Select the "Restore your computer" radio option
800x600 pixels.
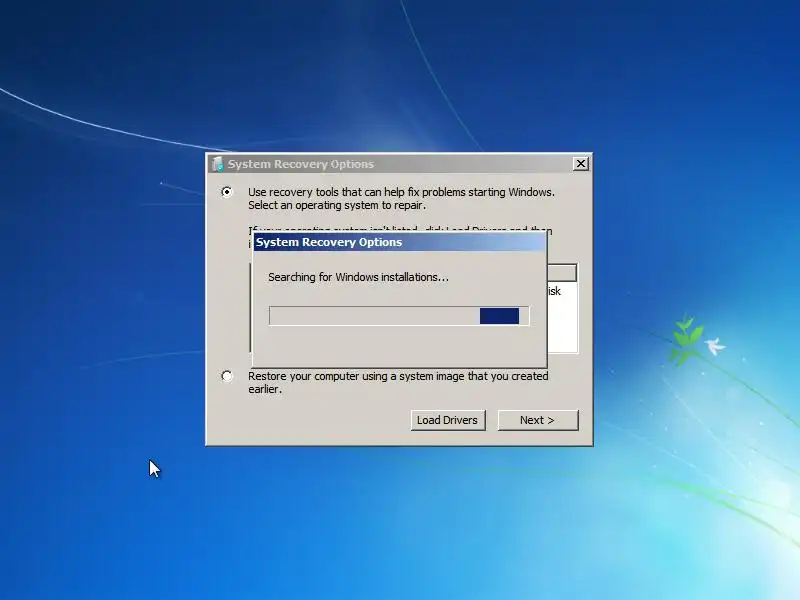[x=227, y=377]
